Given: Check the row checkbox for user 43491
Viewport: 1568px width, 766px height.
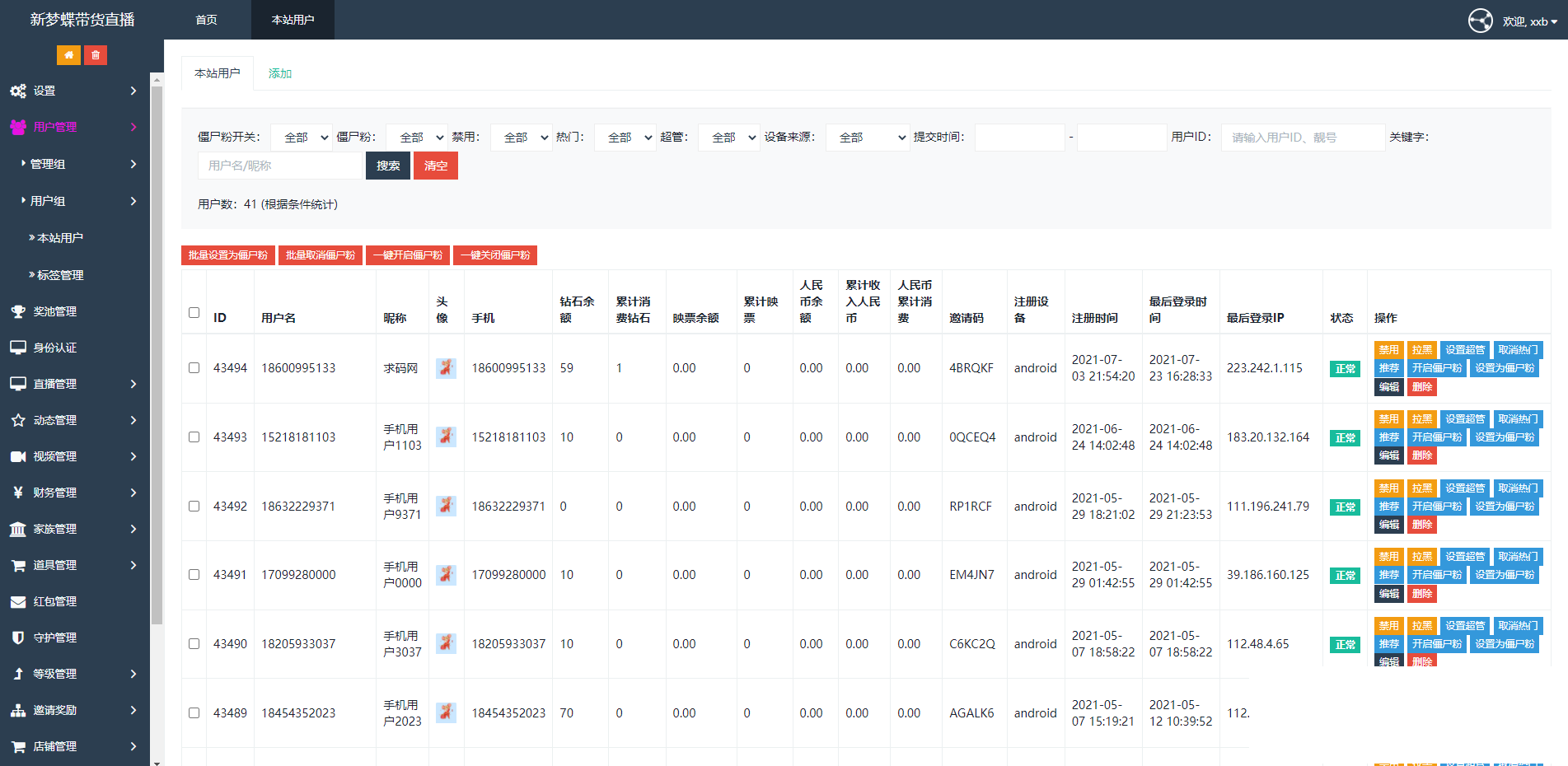Looking at the screenshot, I should tap(194, 575).
